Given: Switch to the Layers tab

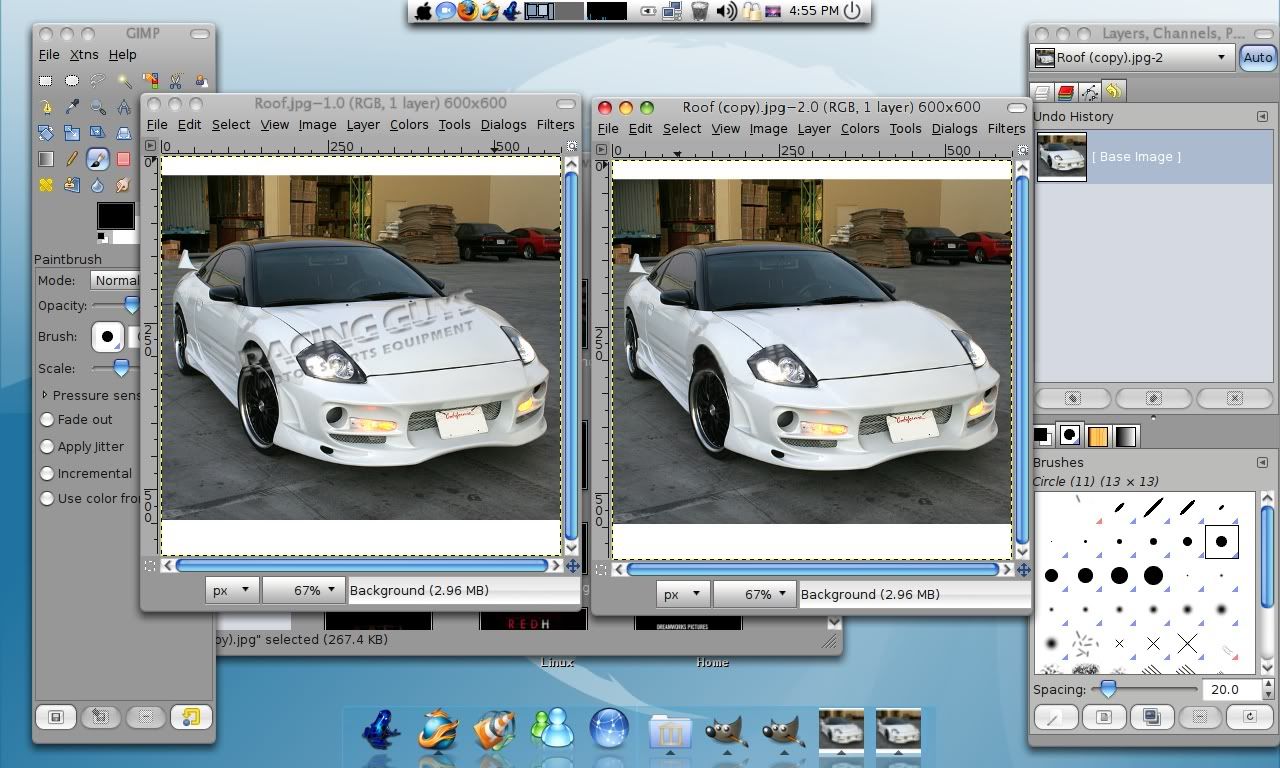Looking at the screenshot, I should (1042, 92).
